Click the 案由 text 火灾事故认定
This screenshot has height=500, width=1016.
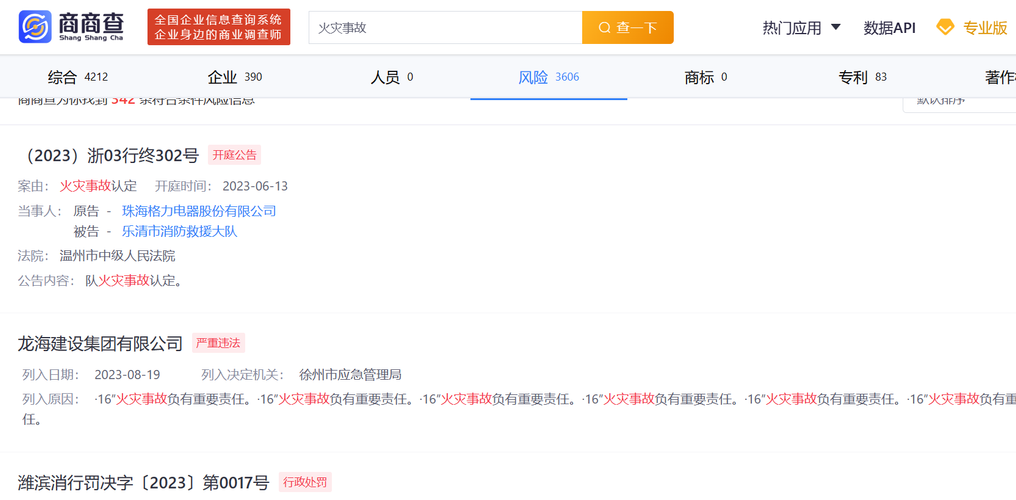point(98,187)
